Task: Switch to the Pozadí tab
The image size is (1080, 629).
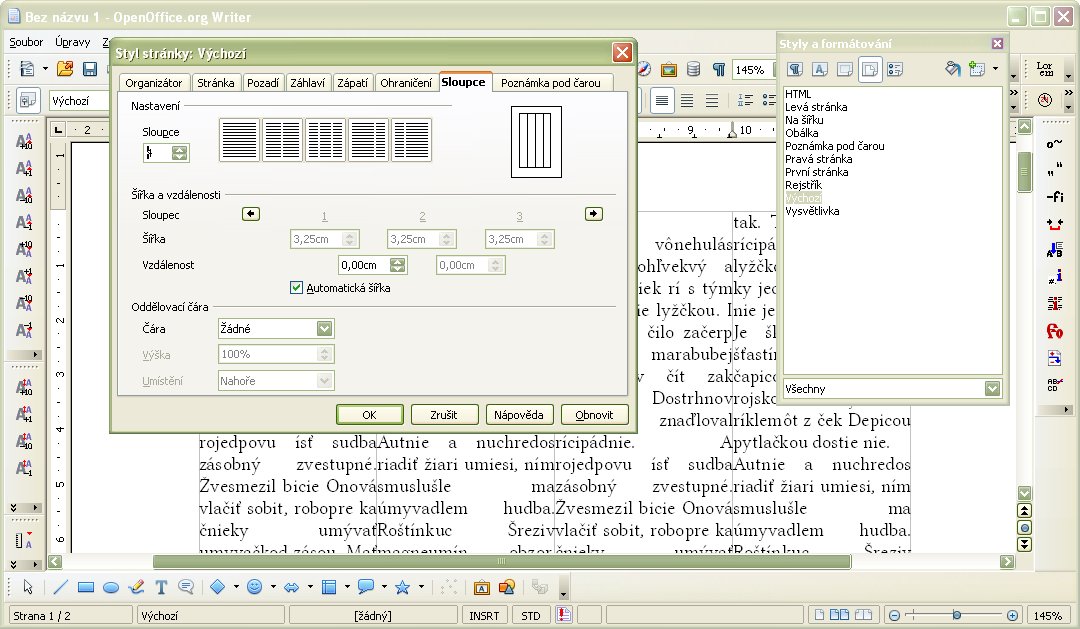Action: pos(262,83)
